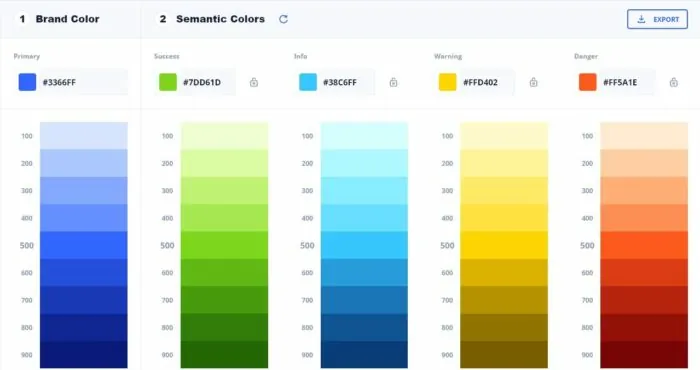700x370 pixels.
Task: Select the Warning 500 shade
Action: pos(504,245)
